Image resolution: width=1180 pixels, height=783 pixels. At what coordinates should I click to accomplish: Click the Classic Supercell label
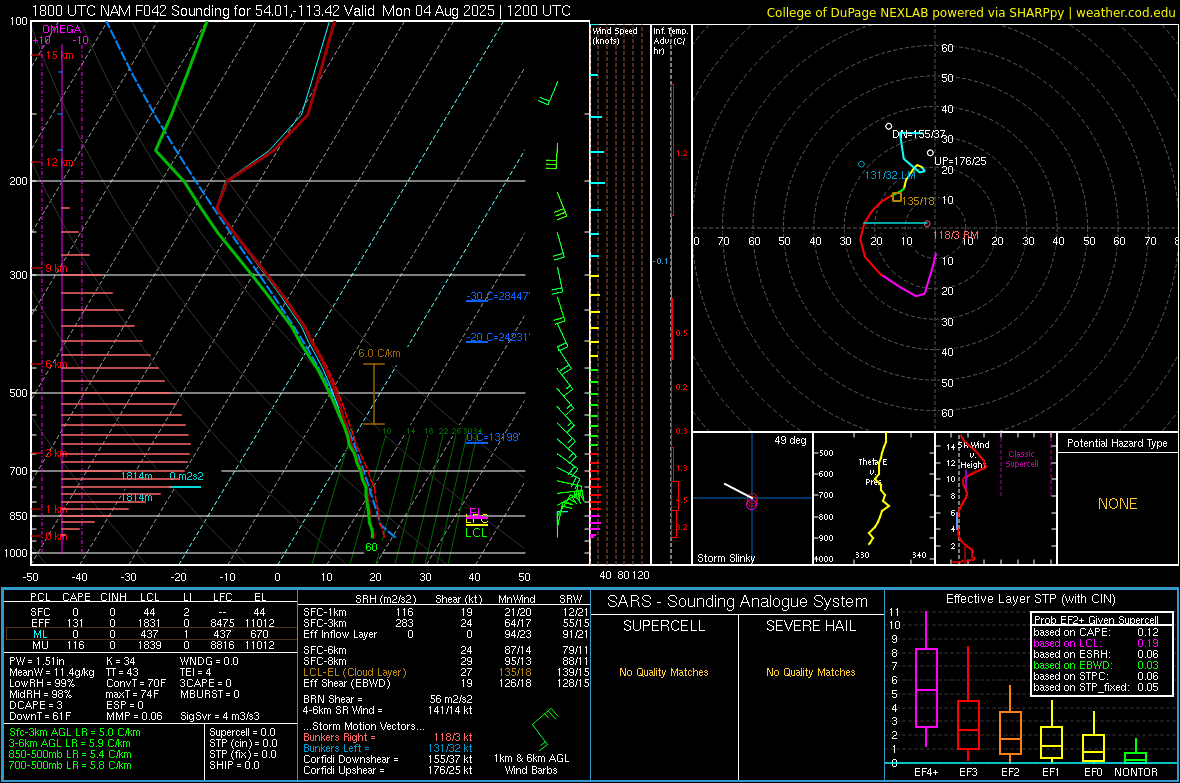(x=1021, y=459)
